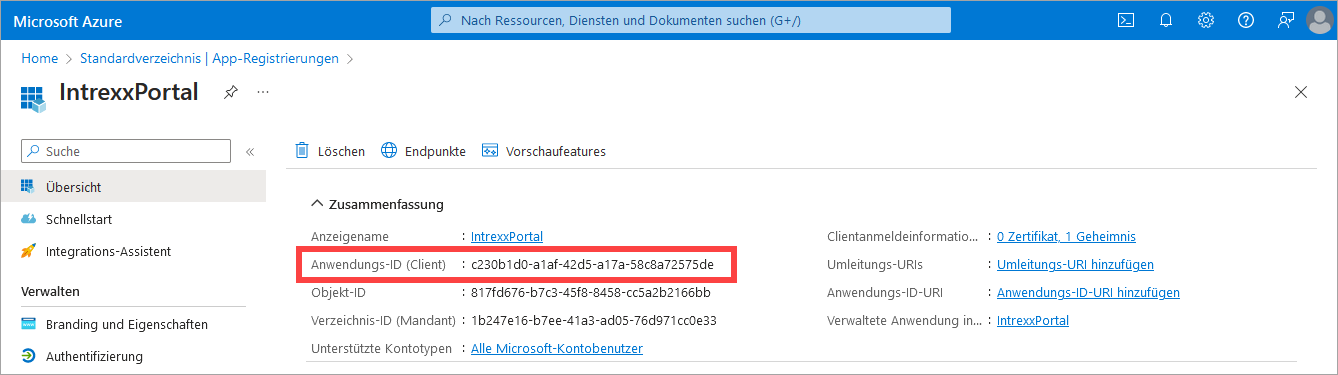1338x375 pixels.
Task: Click the search magnifier in the top bar
Action: click(445, 20)
